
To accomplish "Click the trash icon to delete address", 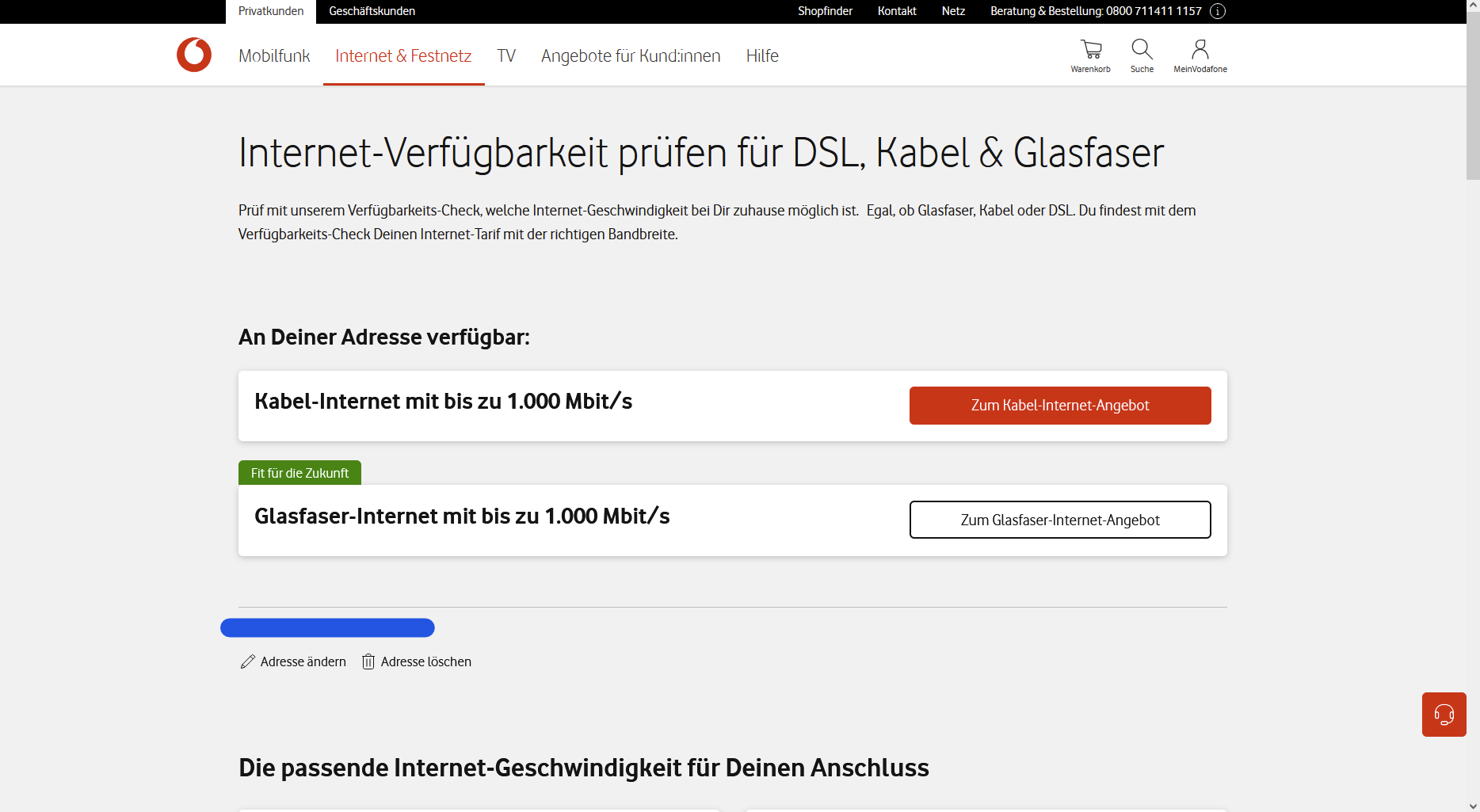I will pyautogui.click(x=368, y=661).
